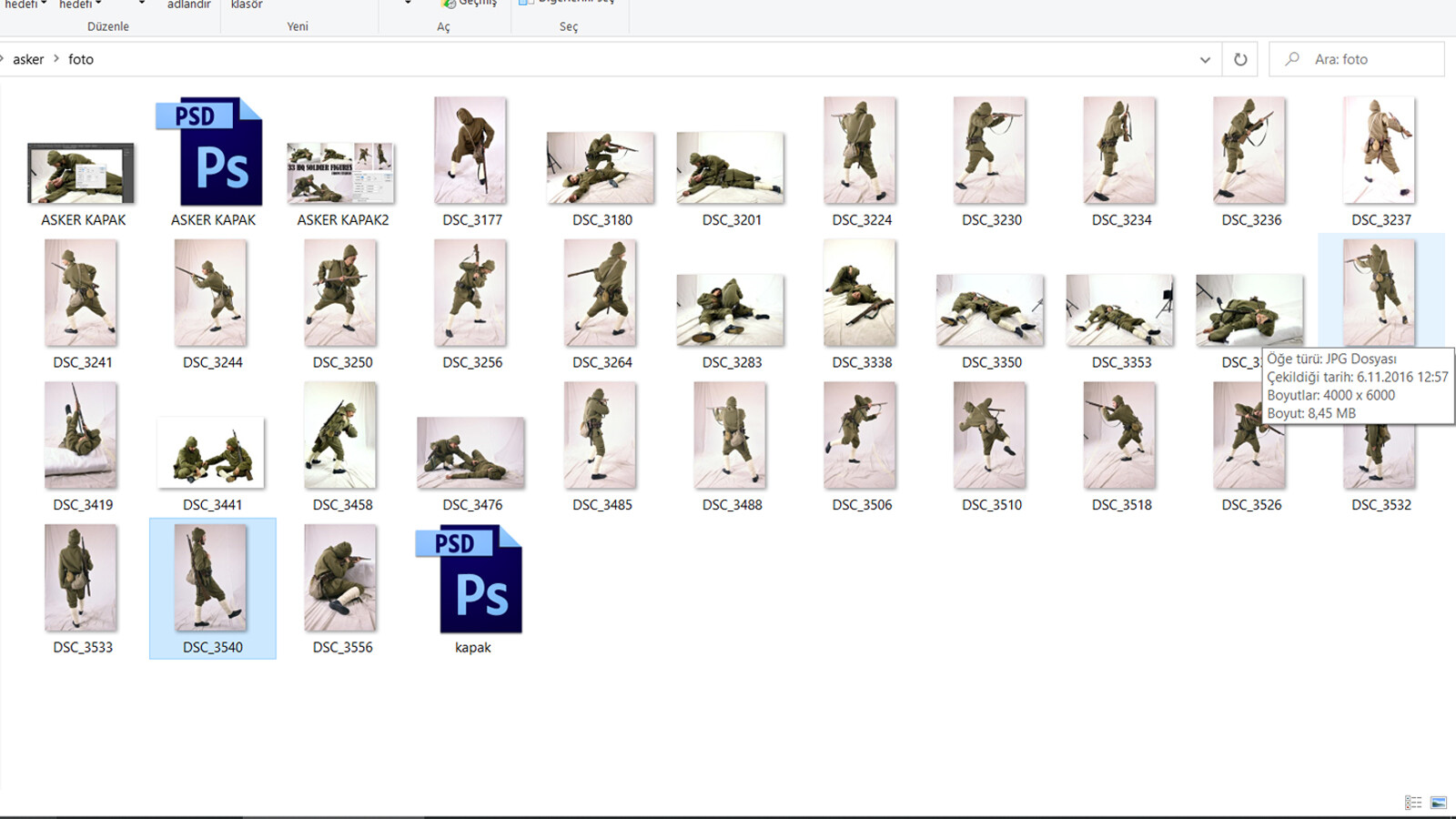Select photo DSC_3177
The width and height of the screenshot is (1456, 819).
pyautogui.click(x=470, y=150)
